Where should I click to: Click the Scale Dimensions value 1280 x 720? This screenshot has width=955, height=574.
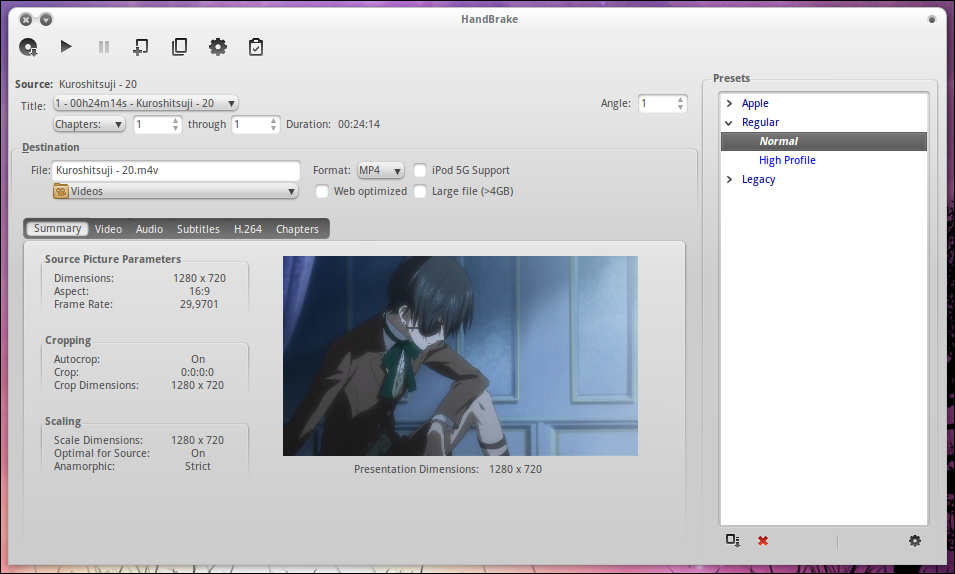pyautogui.click(x=197, y=441)
